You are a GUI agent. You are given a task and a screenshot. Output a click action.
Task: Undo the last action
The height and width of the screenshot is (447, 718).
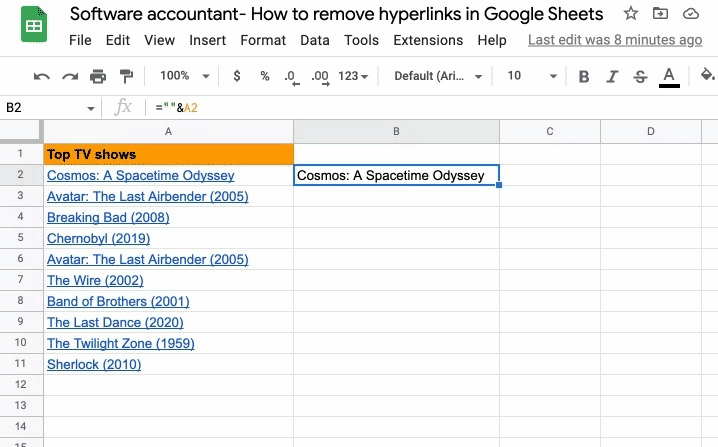[x=42, y=76]
